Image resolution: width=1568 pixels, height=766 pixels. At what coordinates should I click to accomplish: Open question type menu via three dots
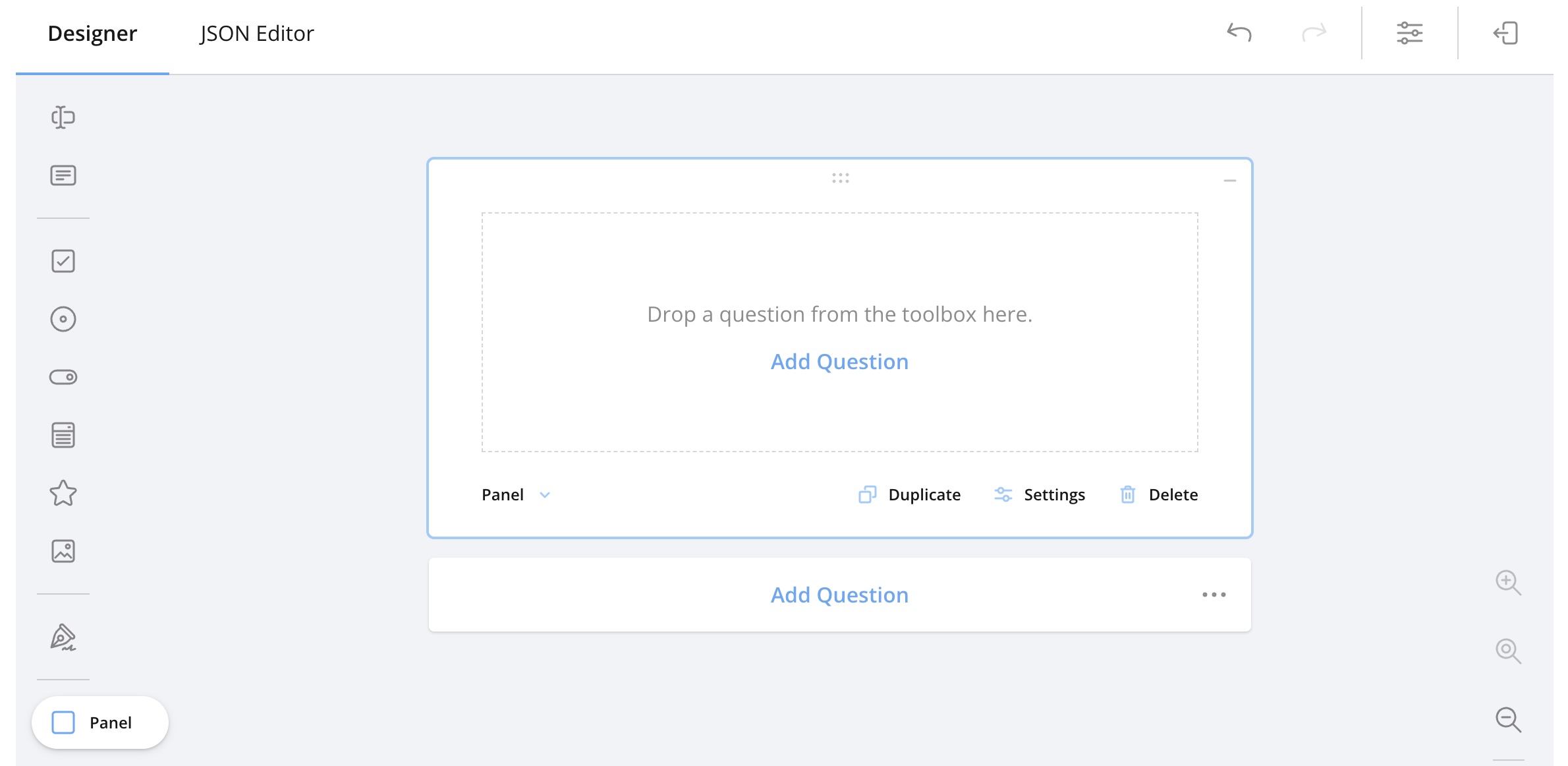pyautogui.click(x=1214, y=595)
